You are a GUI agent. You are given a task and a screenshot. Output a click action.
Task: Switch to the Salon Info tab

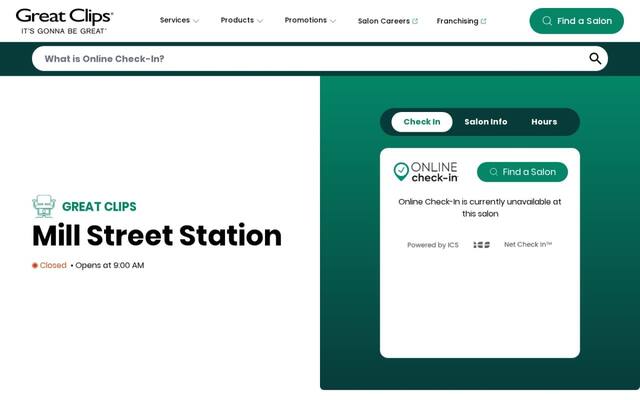pos(485,122)
